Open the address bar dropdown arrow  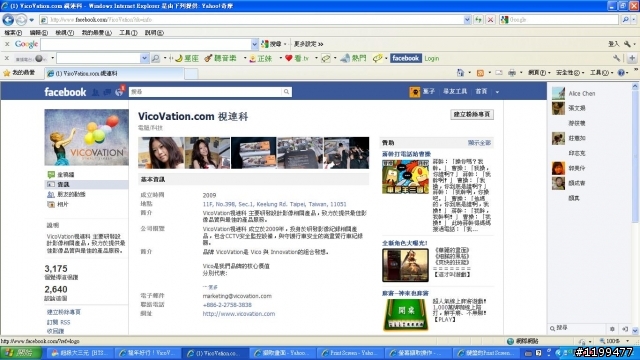467,20
